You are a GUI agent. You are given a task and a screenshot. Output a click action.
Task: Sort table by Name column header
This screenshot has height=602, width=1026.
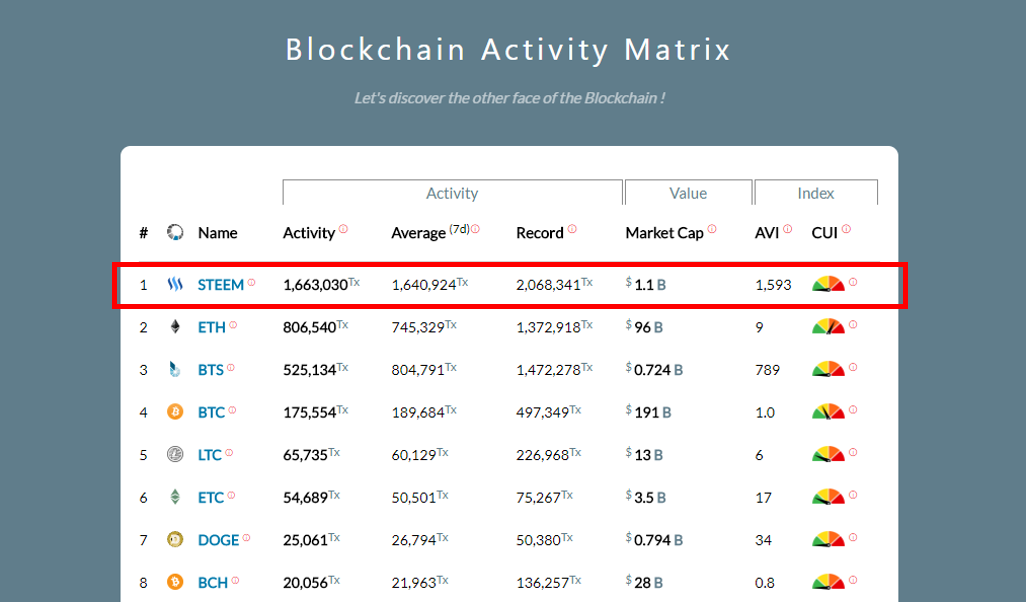[218, 233]
